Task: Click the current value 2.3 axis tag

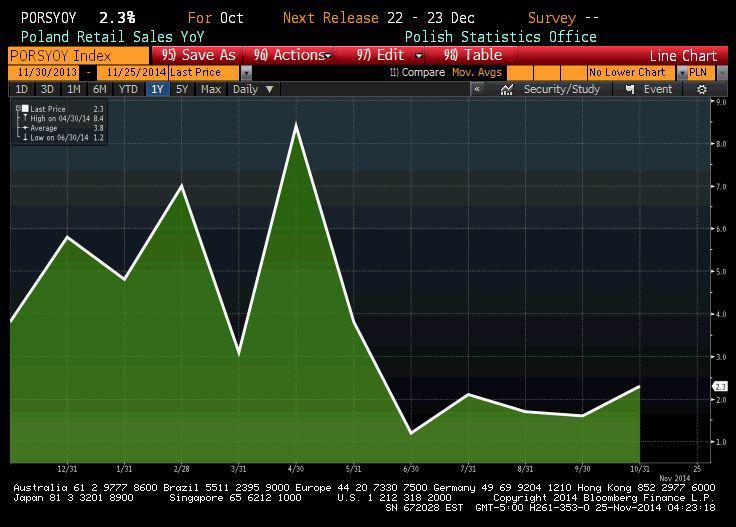Action: tap(721, 386)
